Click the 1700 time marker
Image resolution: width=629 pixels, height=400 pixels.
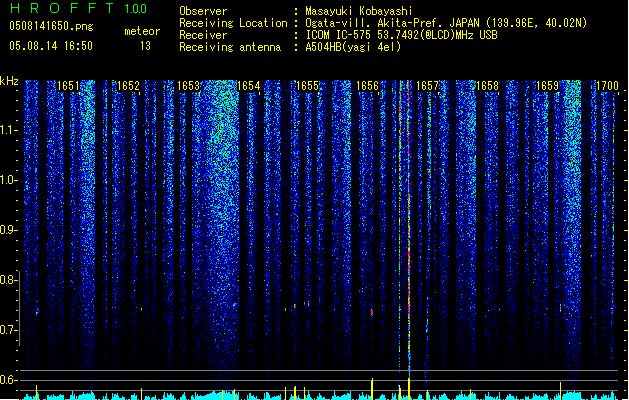coord(607,86)
